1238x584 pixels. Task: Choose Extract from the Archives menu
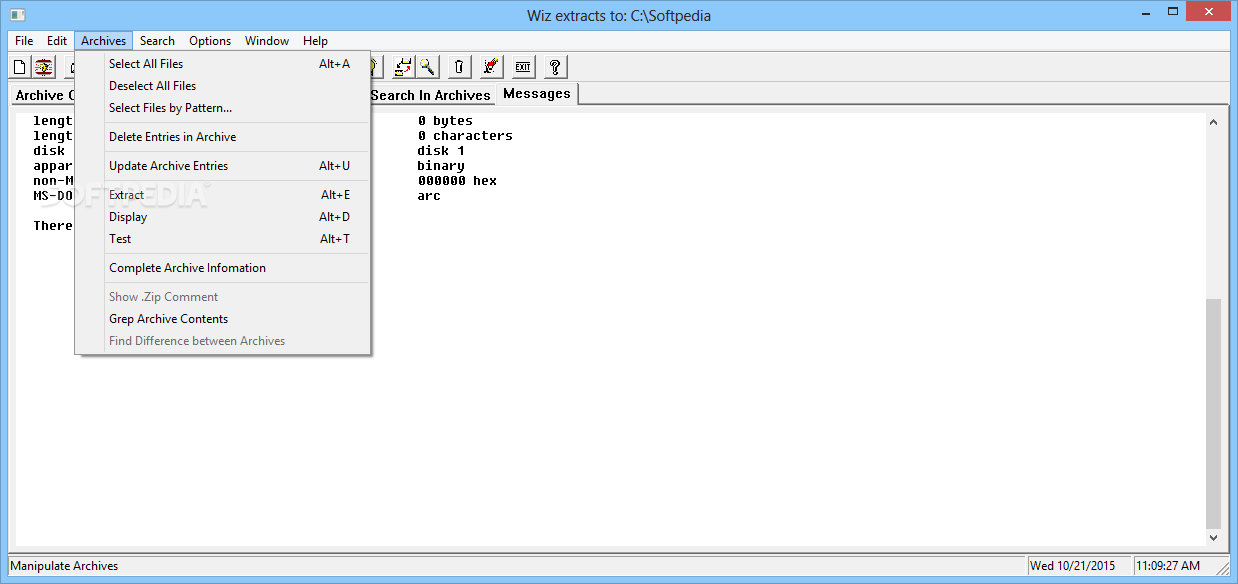click(223, 195)
